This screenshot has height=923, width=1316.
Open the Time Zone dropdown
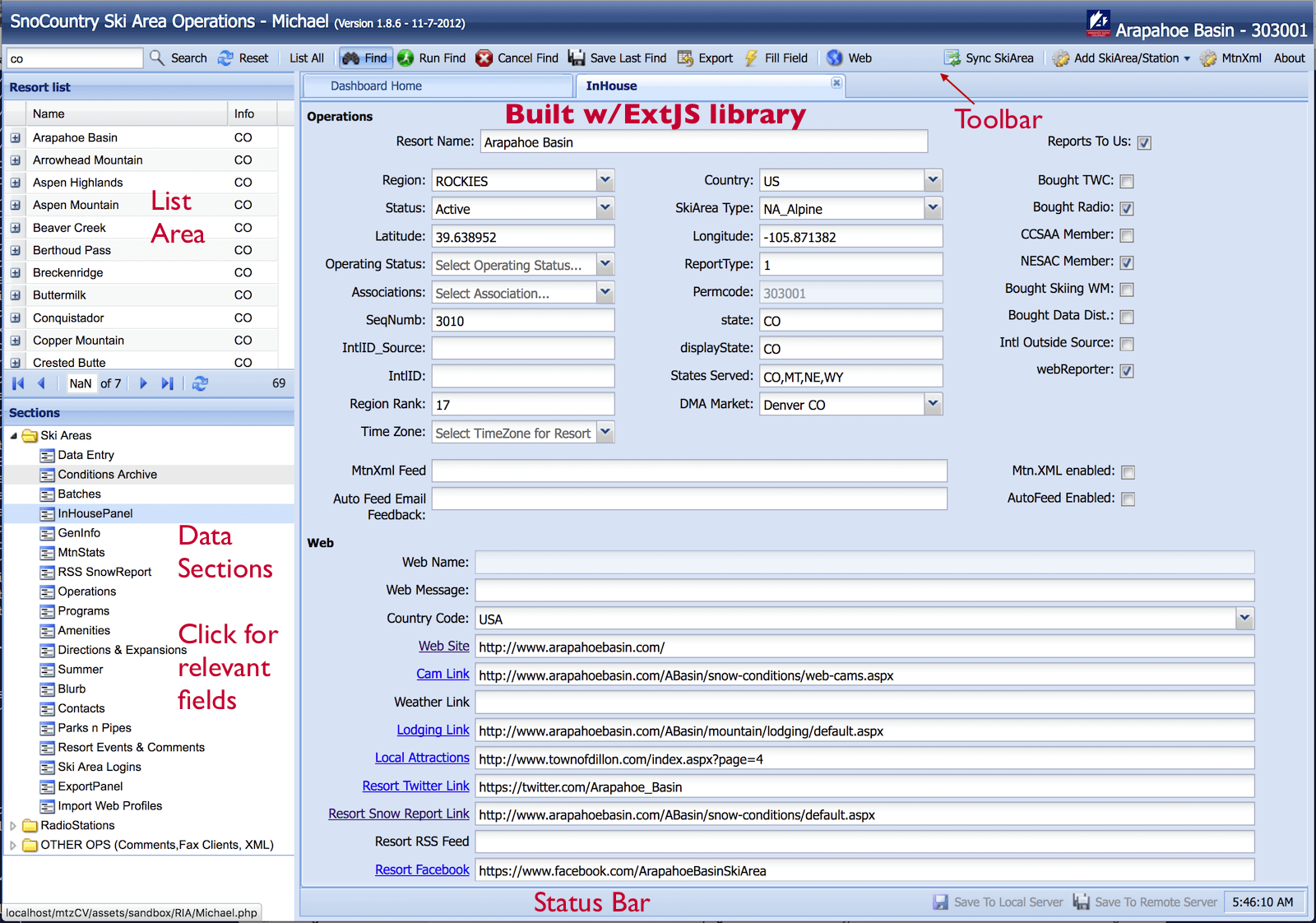[605, 432]
